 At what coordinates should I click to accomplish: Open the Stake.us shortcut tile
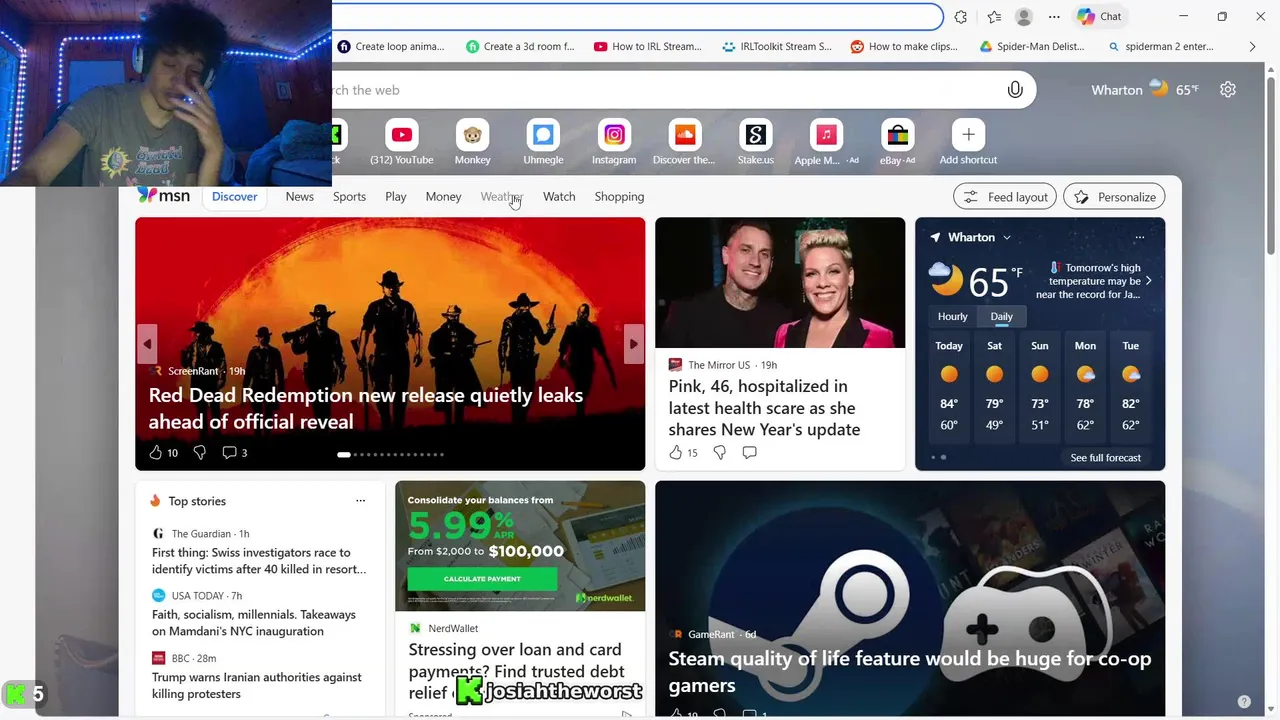pyautogui.click(x=755, y=143)
